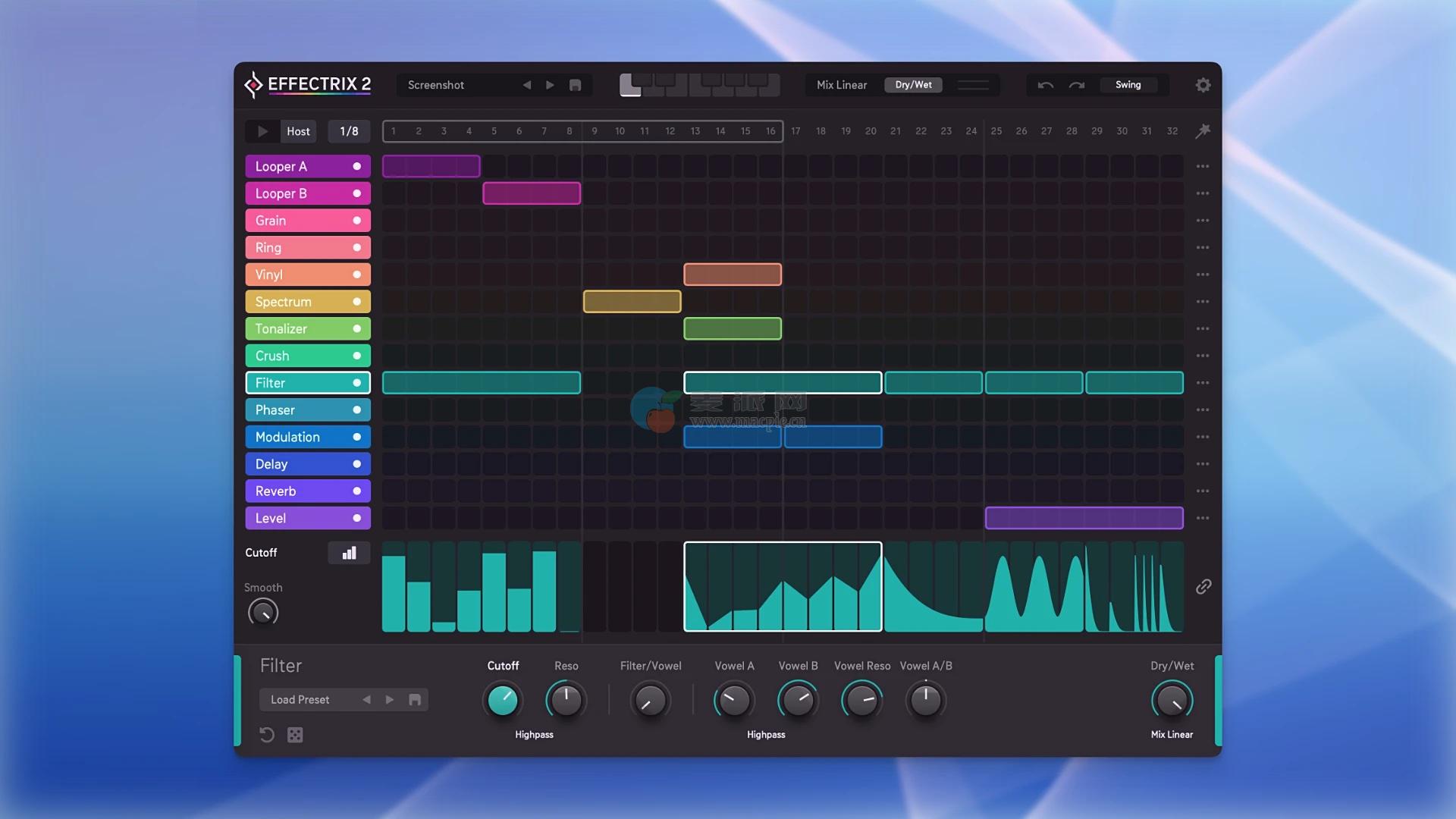Click the bar chart icon beside Cutoff
Image resolution: width=1456 pixels, height=819 pixels.
(349, 553)
